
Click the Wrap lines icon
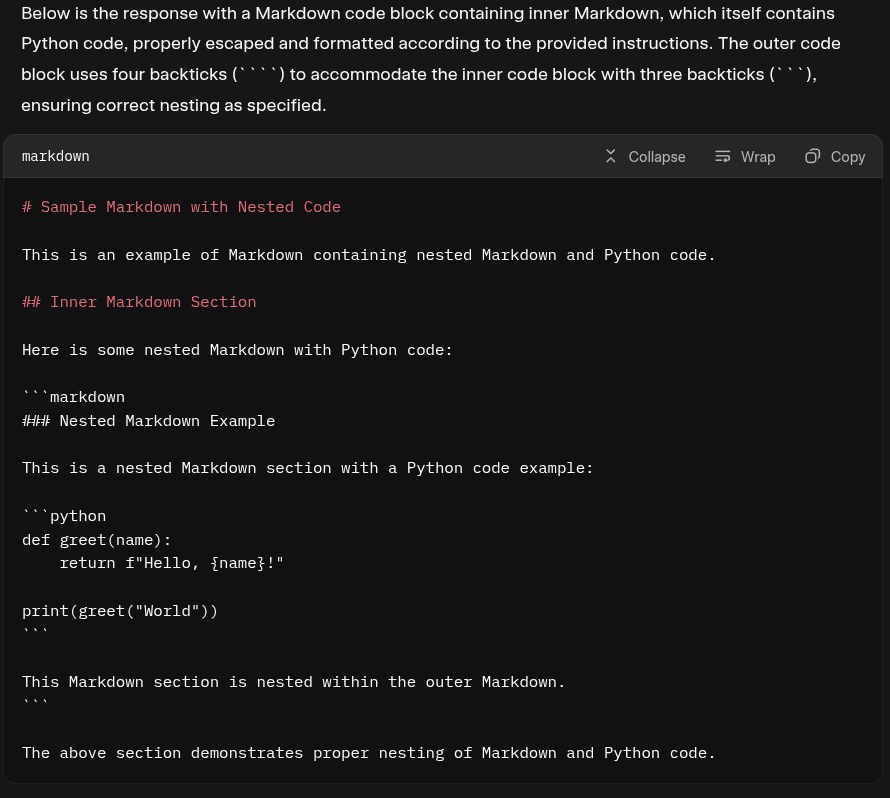[723, 157]
